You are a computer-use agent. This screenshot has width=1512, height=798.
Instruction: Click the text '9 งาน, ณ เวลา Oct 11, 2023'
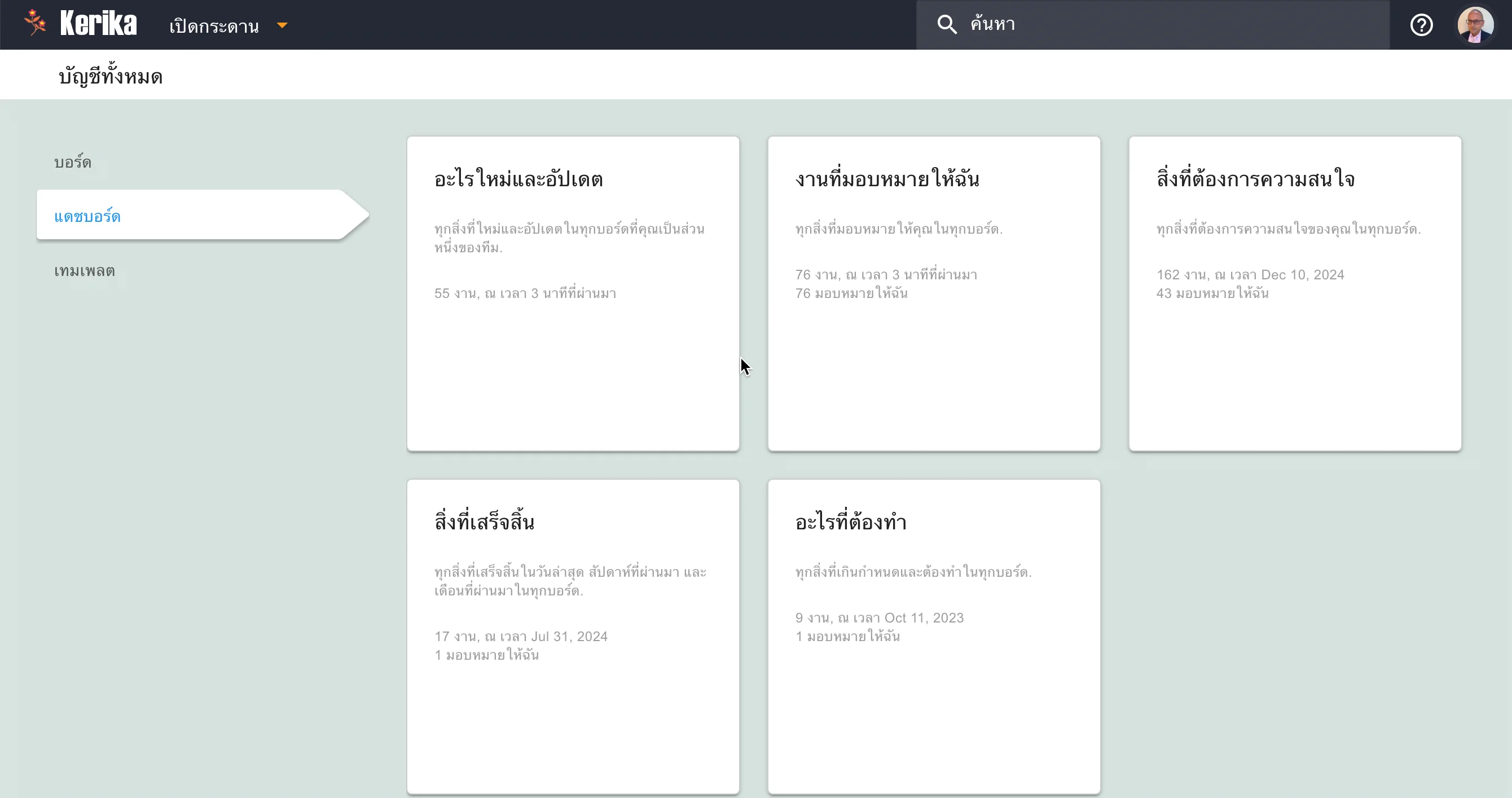(x=879, y=618)
